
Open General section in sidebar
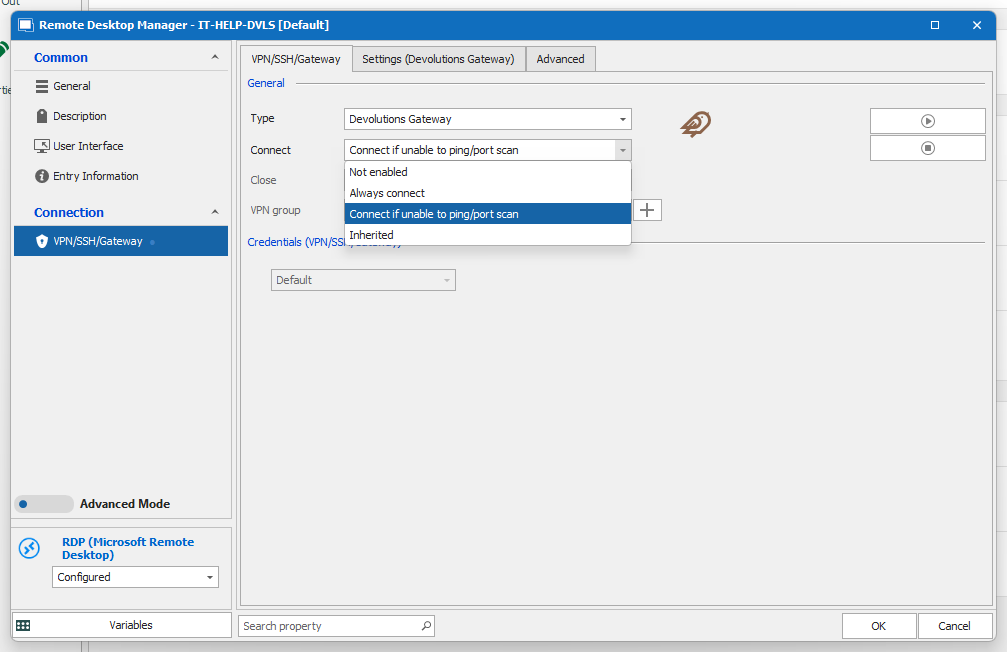(72, 86)
